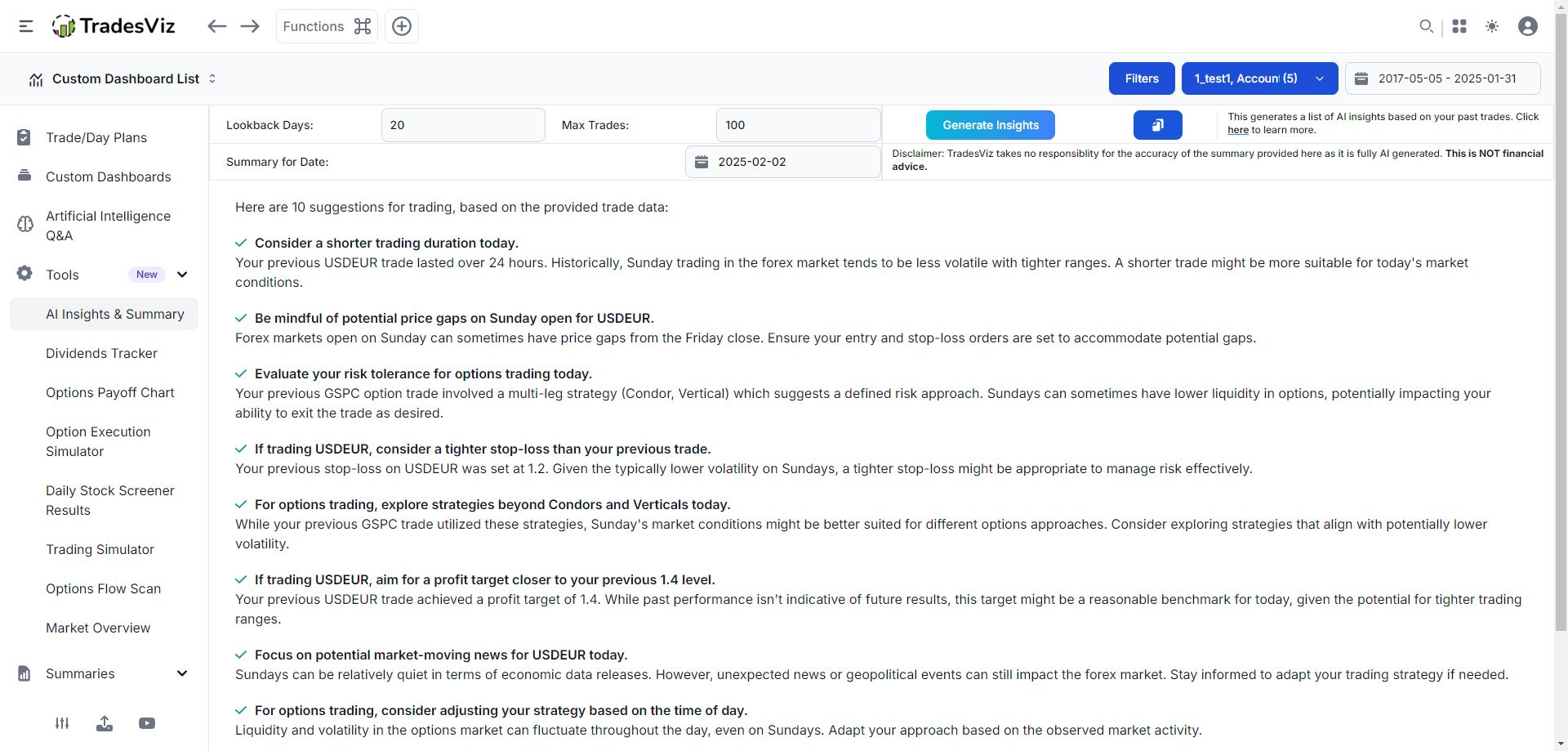
Task: Open YouTube video icon in sidebar footer
Action: (x=147, y=723)
